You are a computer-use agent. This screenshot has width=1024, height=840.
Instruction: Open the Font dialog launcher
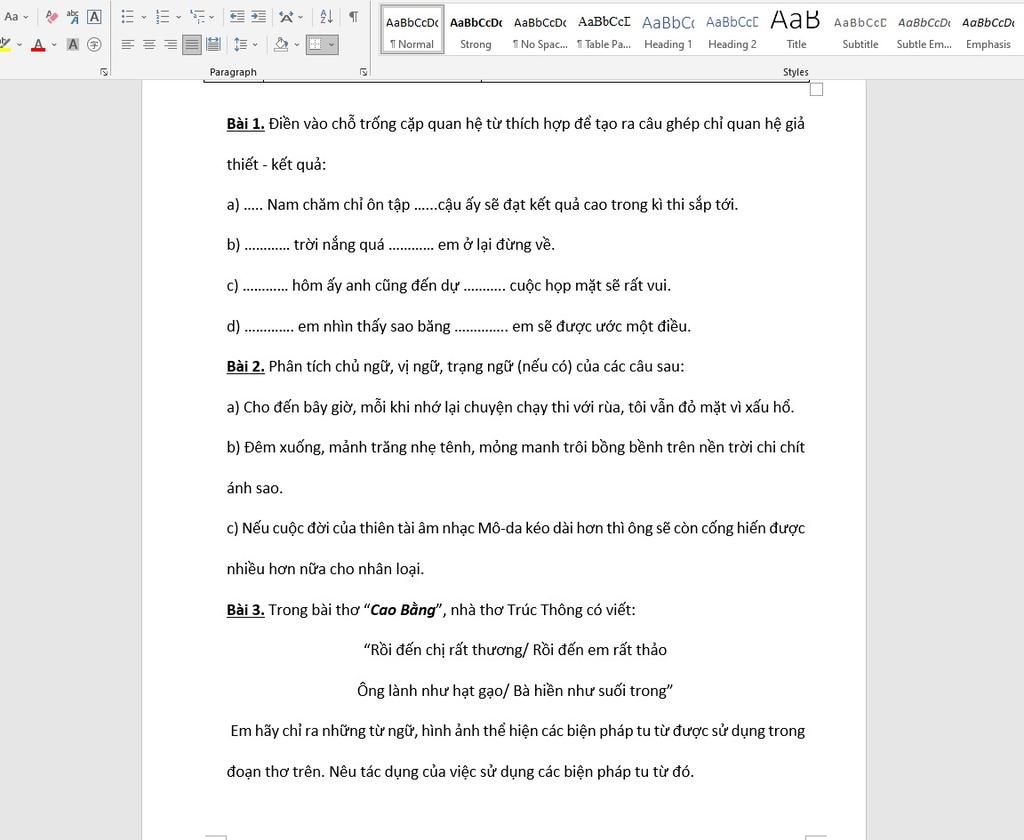pyautogui.click(x=104, y=72)
